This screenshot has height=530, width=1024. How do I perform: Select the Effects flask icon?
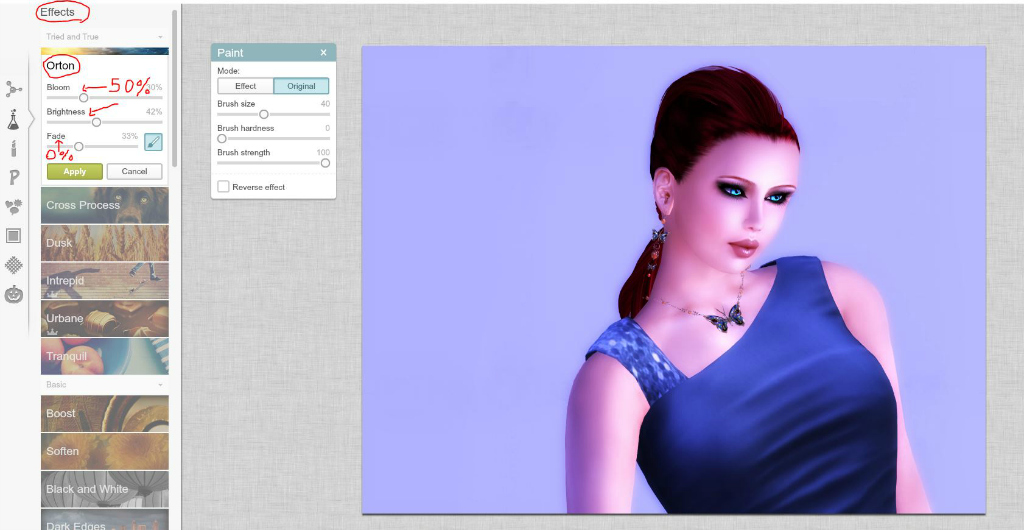14,120
